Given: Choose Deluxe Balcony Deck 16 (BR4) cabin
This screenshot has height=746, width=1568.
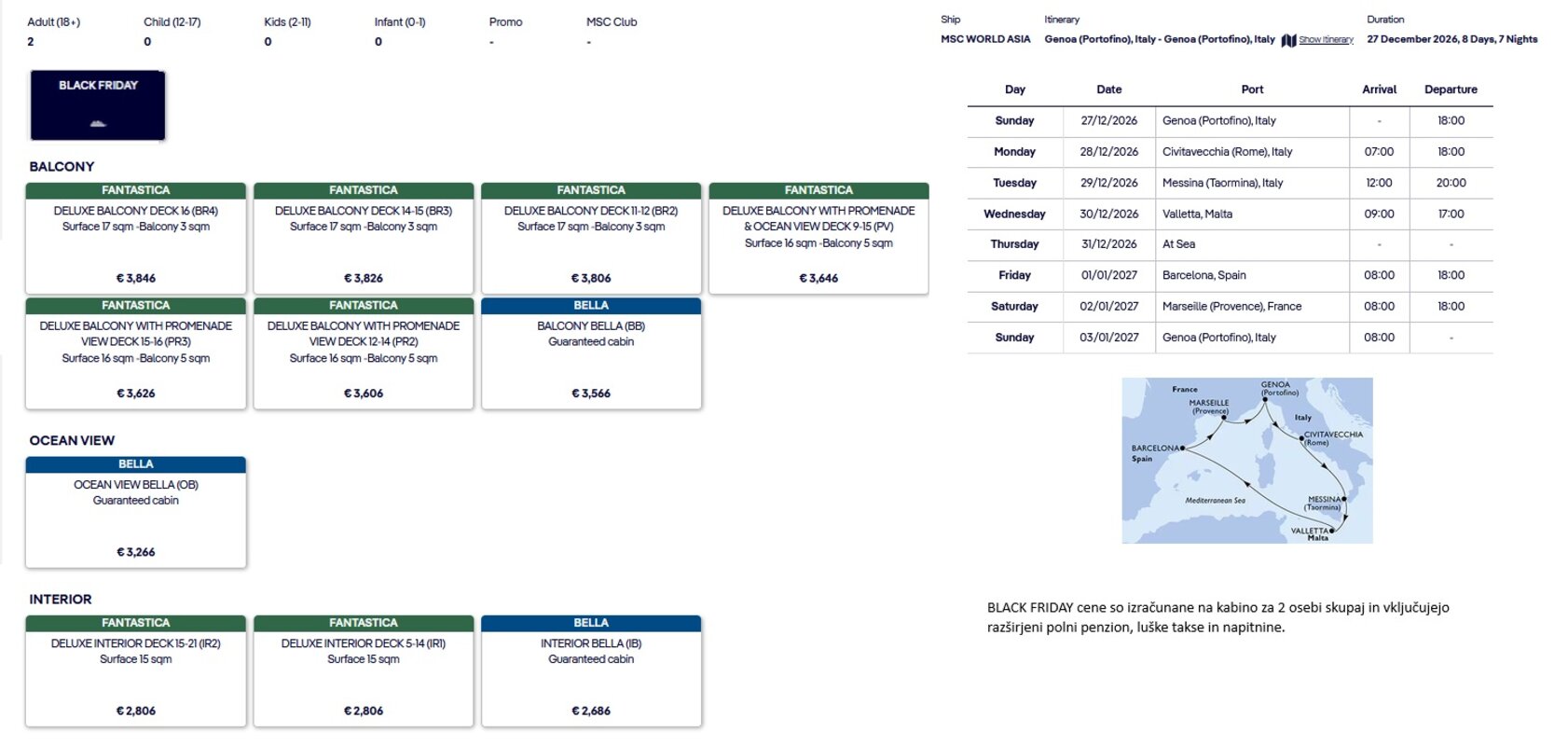Looking at the screenshot, I should point(136,239).
